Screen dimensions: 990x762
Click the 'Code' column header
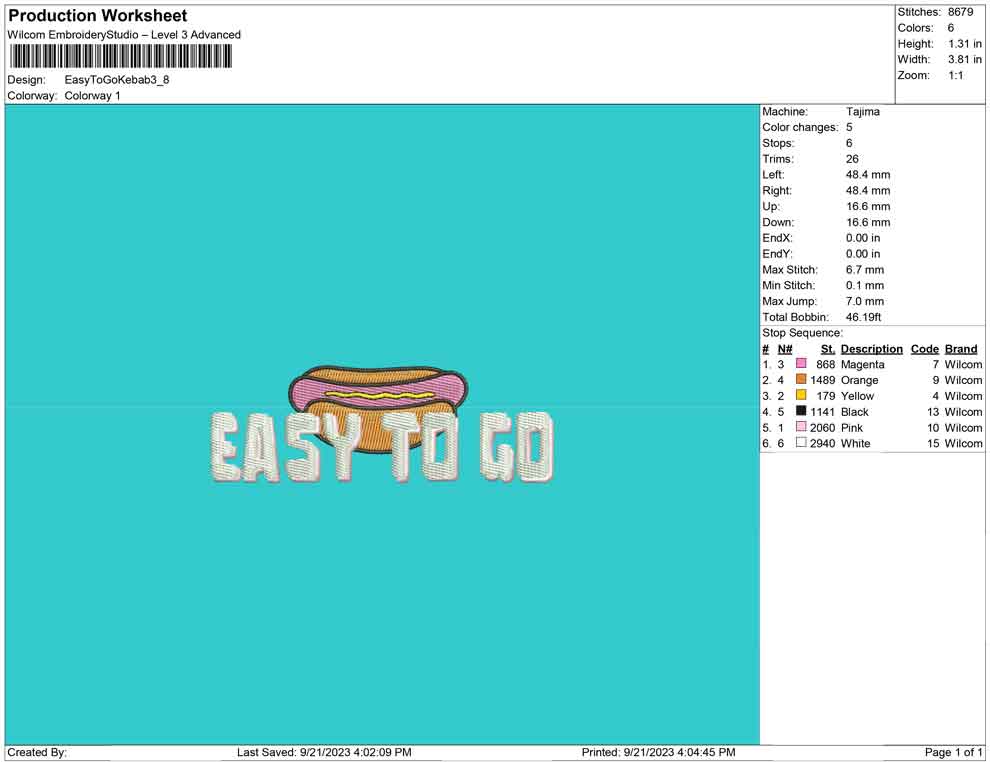[x=925, y=349]
